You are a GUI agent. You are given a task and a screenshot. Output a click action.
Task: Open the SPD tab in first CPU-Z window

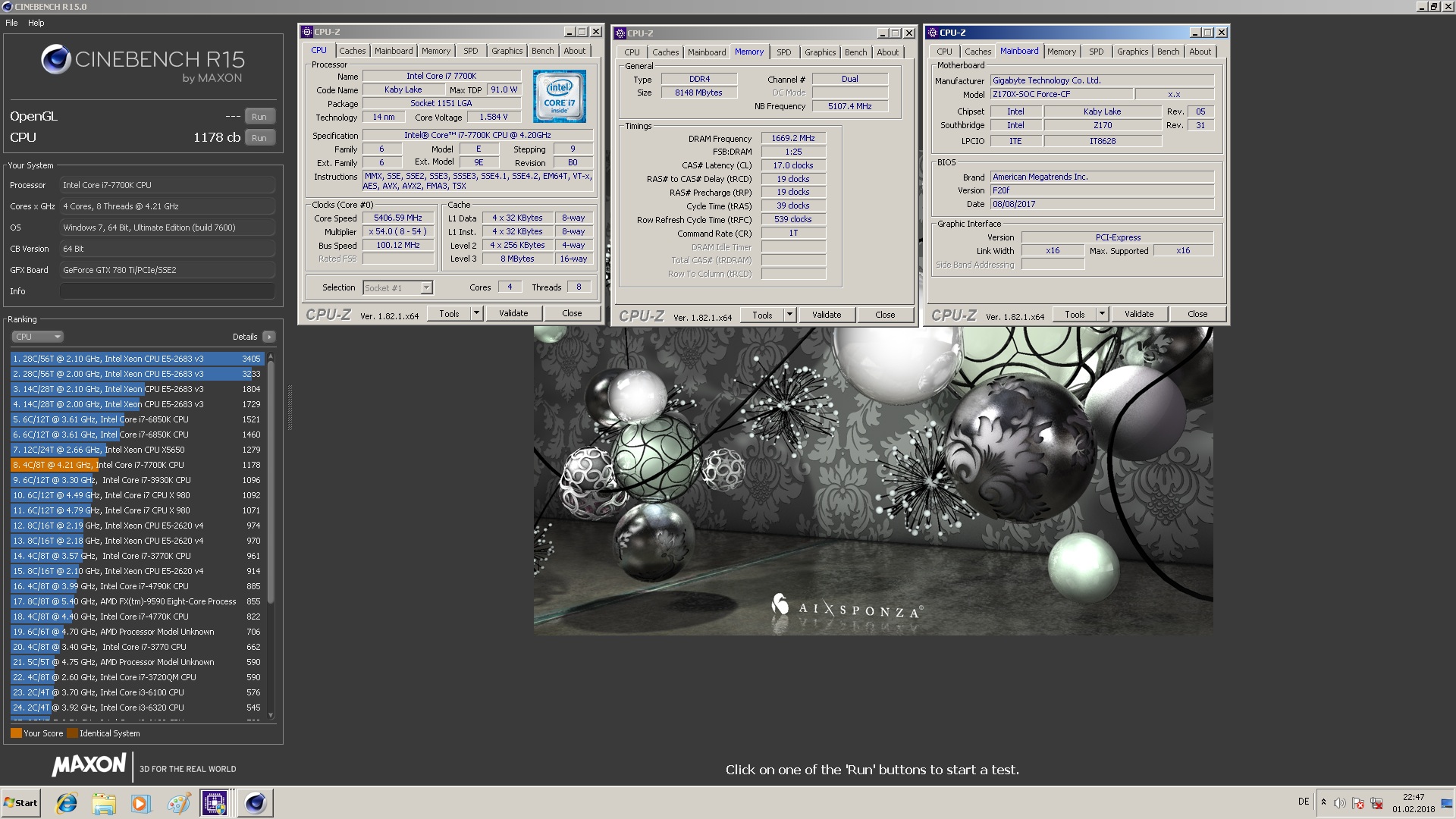(471, 51)
